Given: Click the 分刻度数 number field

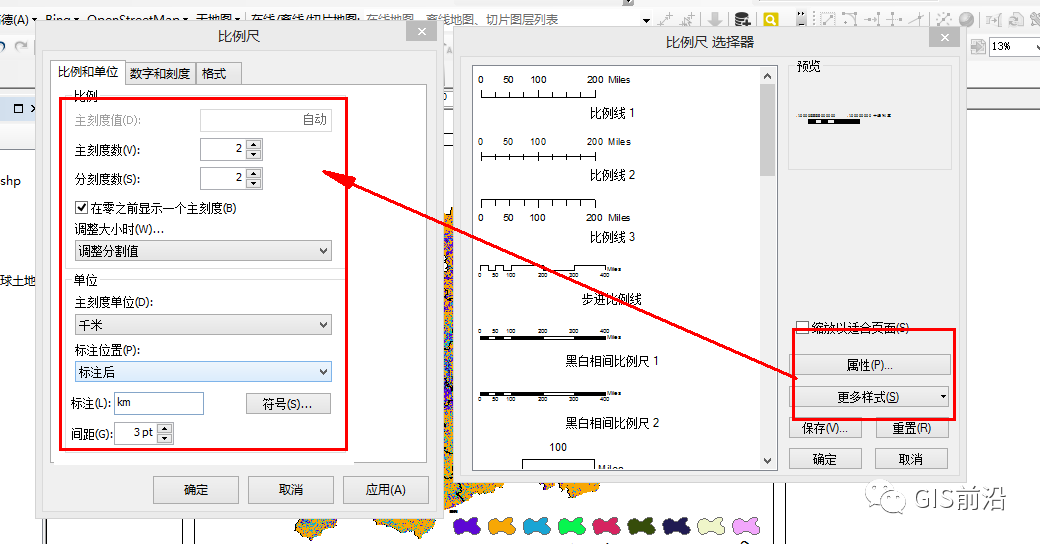Looking at the screenshot, I should [223, 178].
